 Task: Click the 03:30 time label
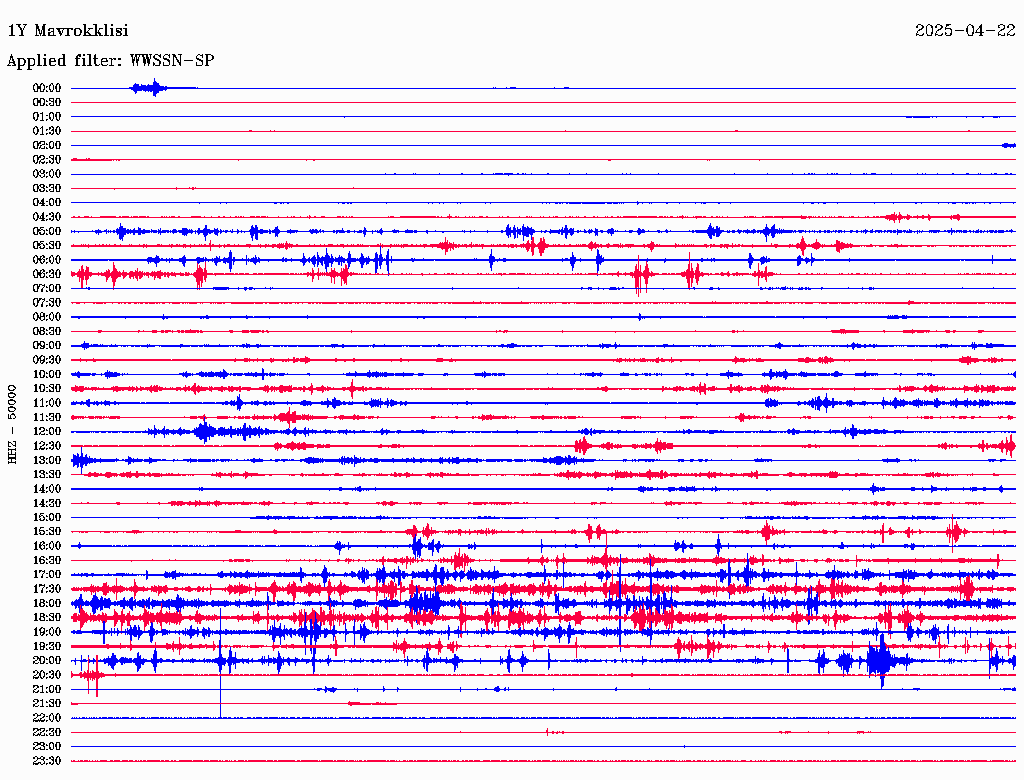[x=47, y=189]
